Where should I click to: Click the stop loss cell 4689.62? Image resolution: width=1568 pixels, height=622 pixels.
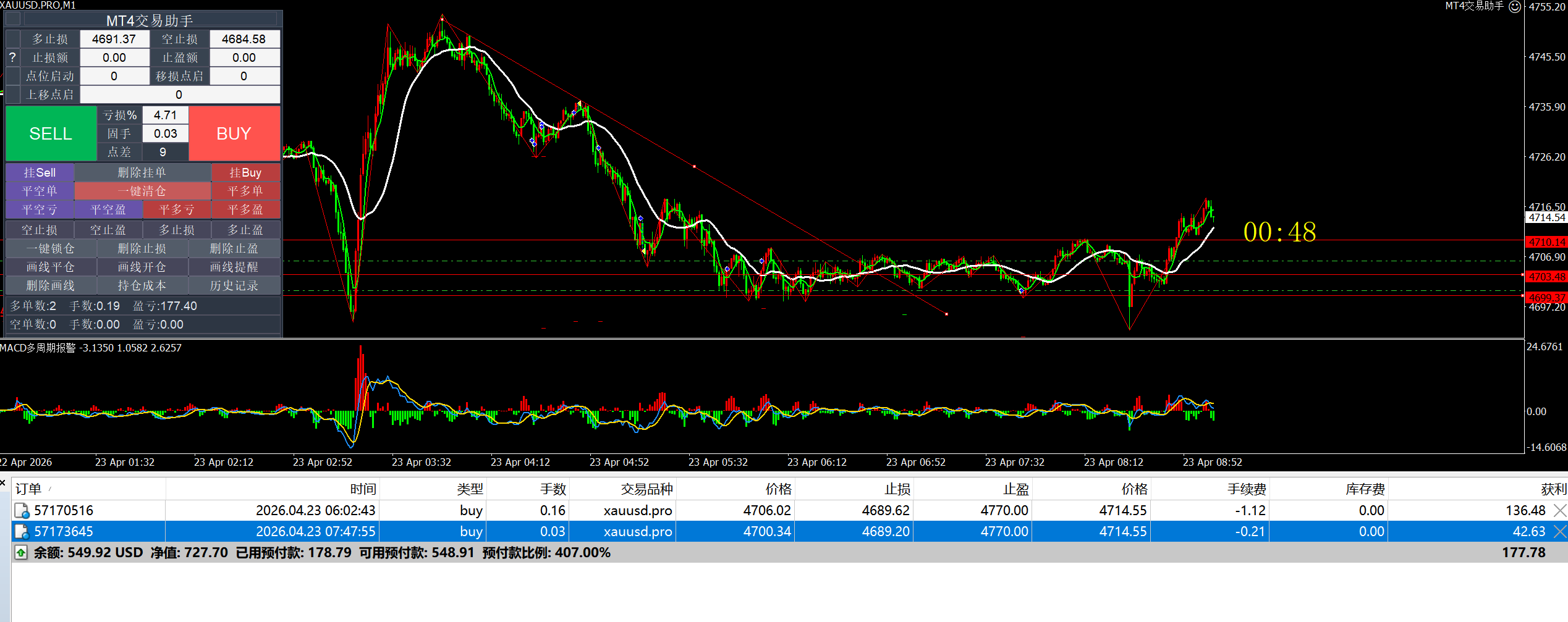854,511
